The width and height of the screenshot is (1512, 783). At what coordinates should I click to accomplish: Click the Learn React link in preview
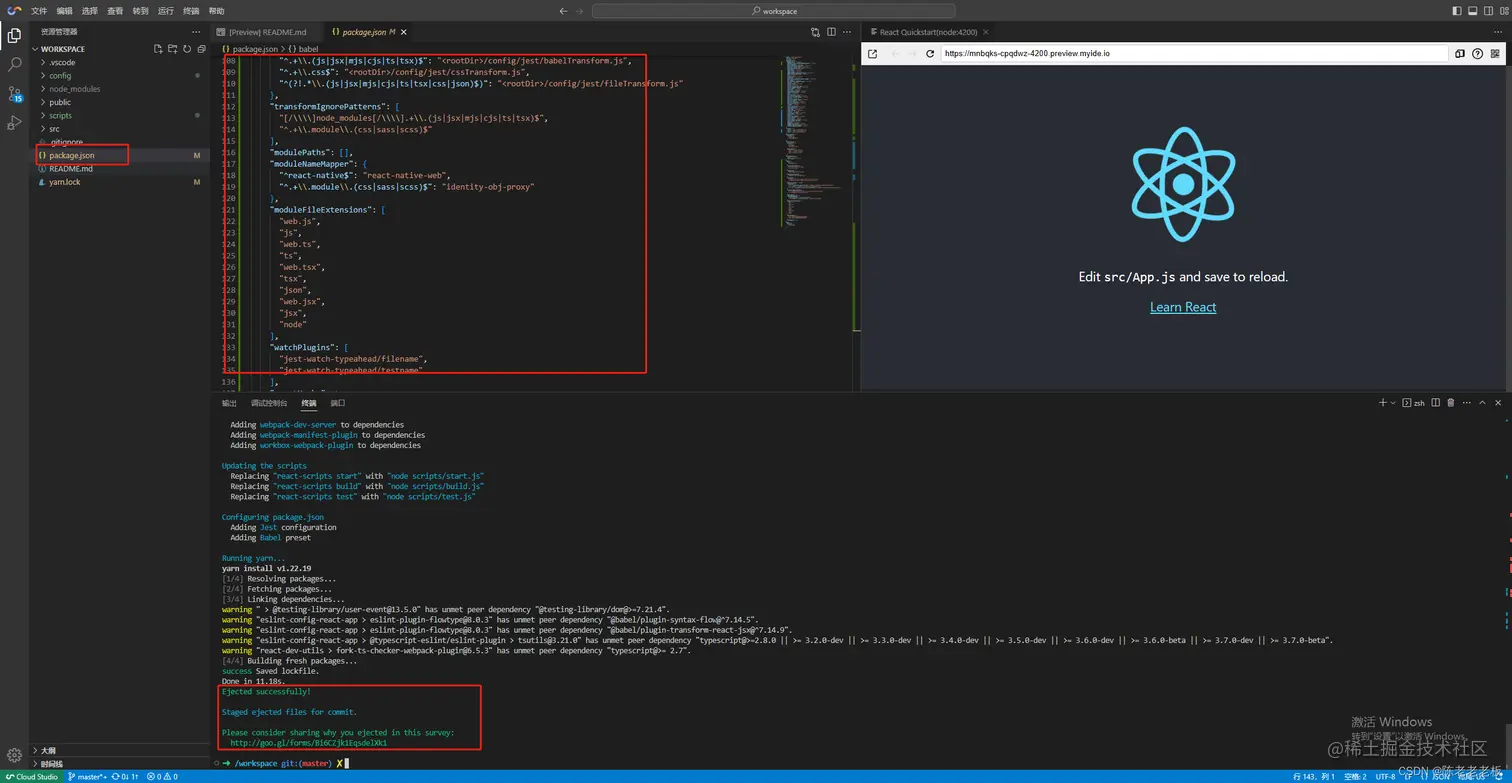1183,307
